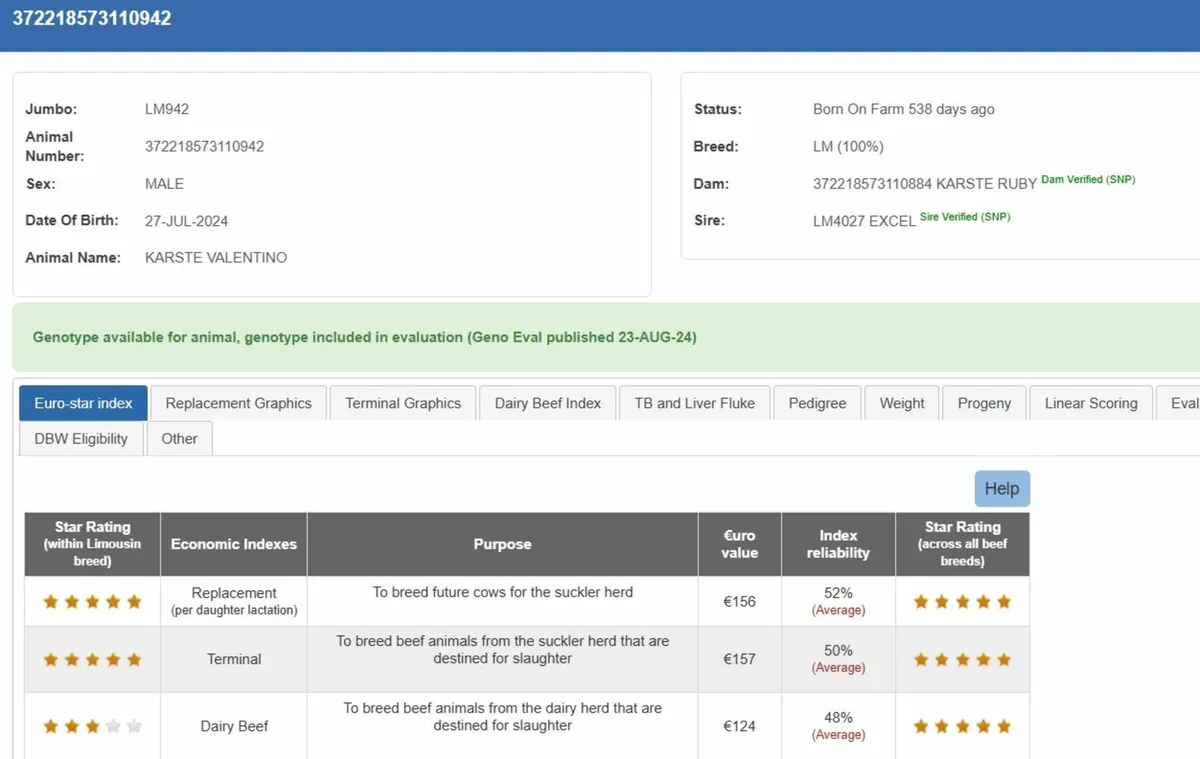
Task: Click the blue Help button
Action: (x=1001, y=489)
